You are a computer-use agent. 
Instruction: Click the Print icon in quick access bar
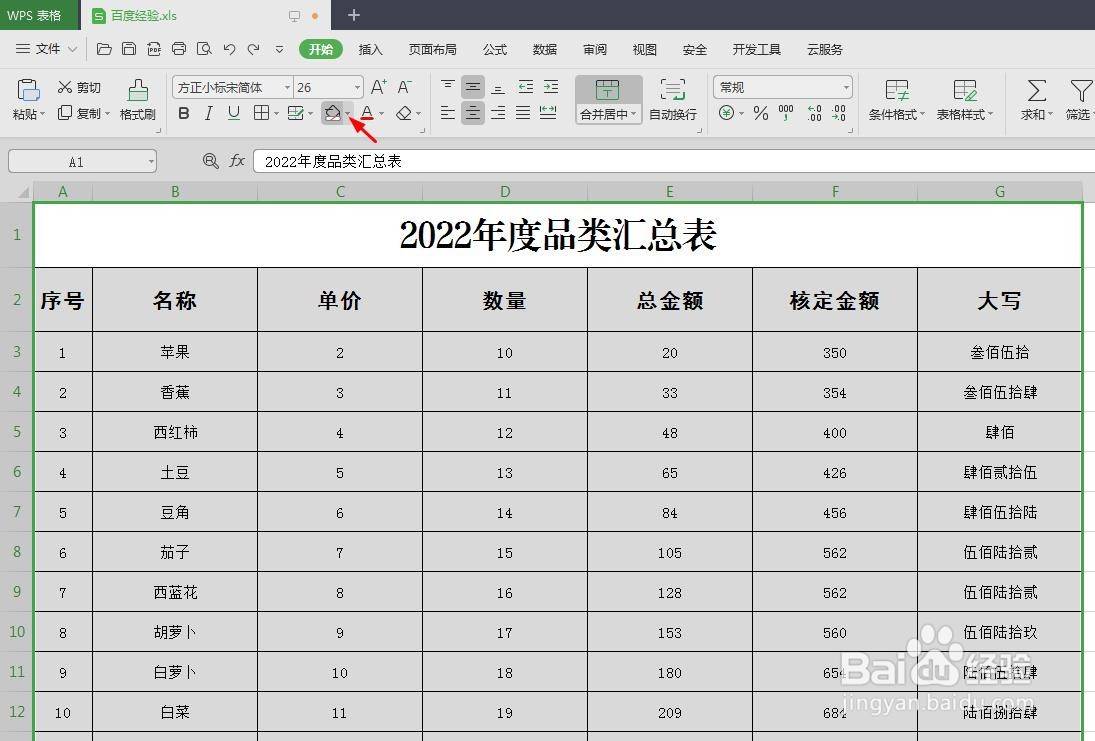(x=179, y=48)
